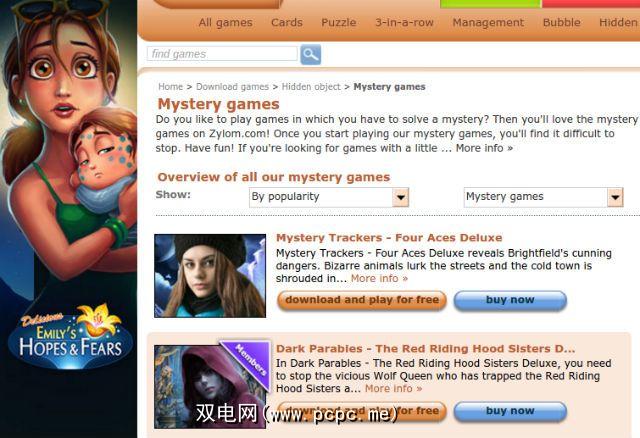Click the Home breadcrumb link
This screenshot has height=438, width=640.
coord(171,87)
